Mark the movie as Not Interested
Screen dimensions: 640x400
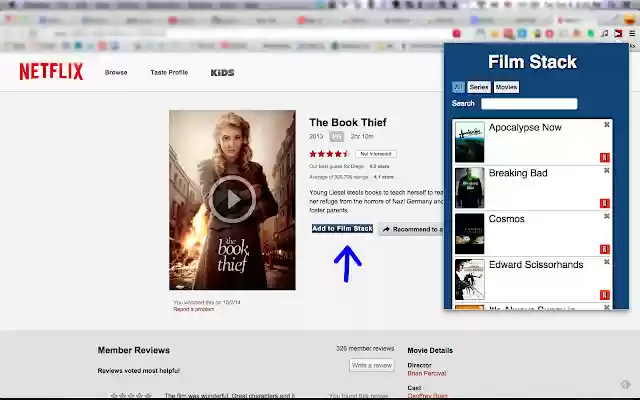tap(376, 154)
